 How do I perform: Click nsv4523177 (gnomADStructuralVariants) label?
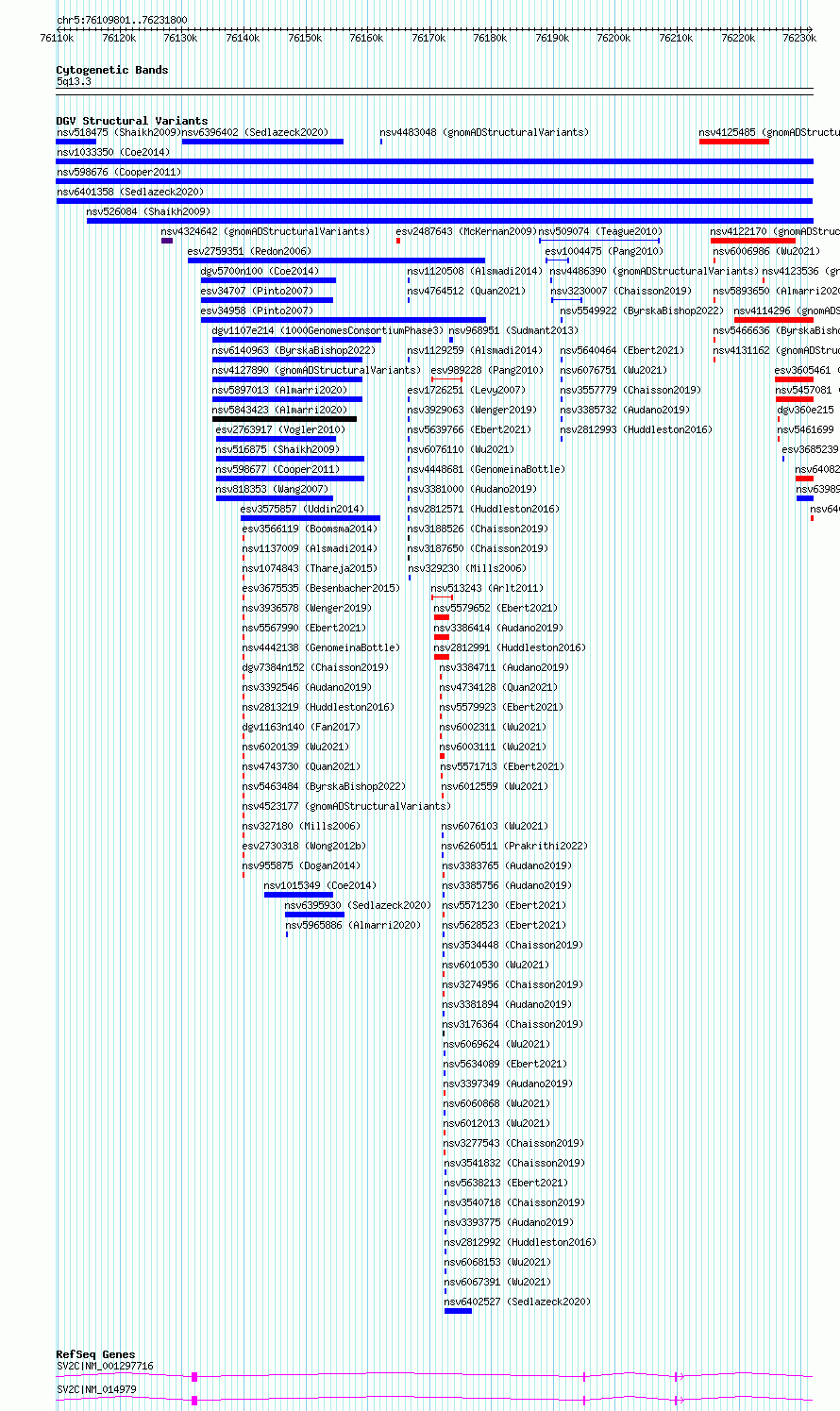point(346,807)
